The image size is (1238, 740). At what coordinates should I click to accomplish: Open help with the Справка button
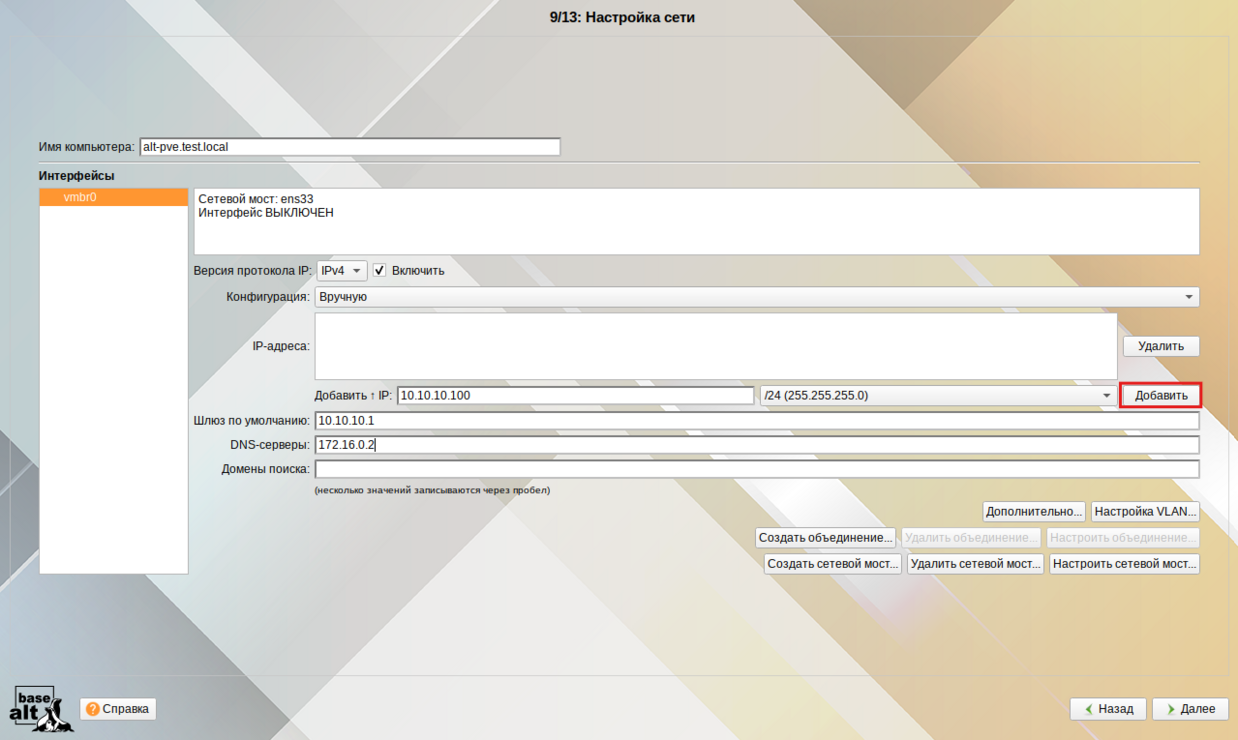coord(118,709)
